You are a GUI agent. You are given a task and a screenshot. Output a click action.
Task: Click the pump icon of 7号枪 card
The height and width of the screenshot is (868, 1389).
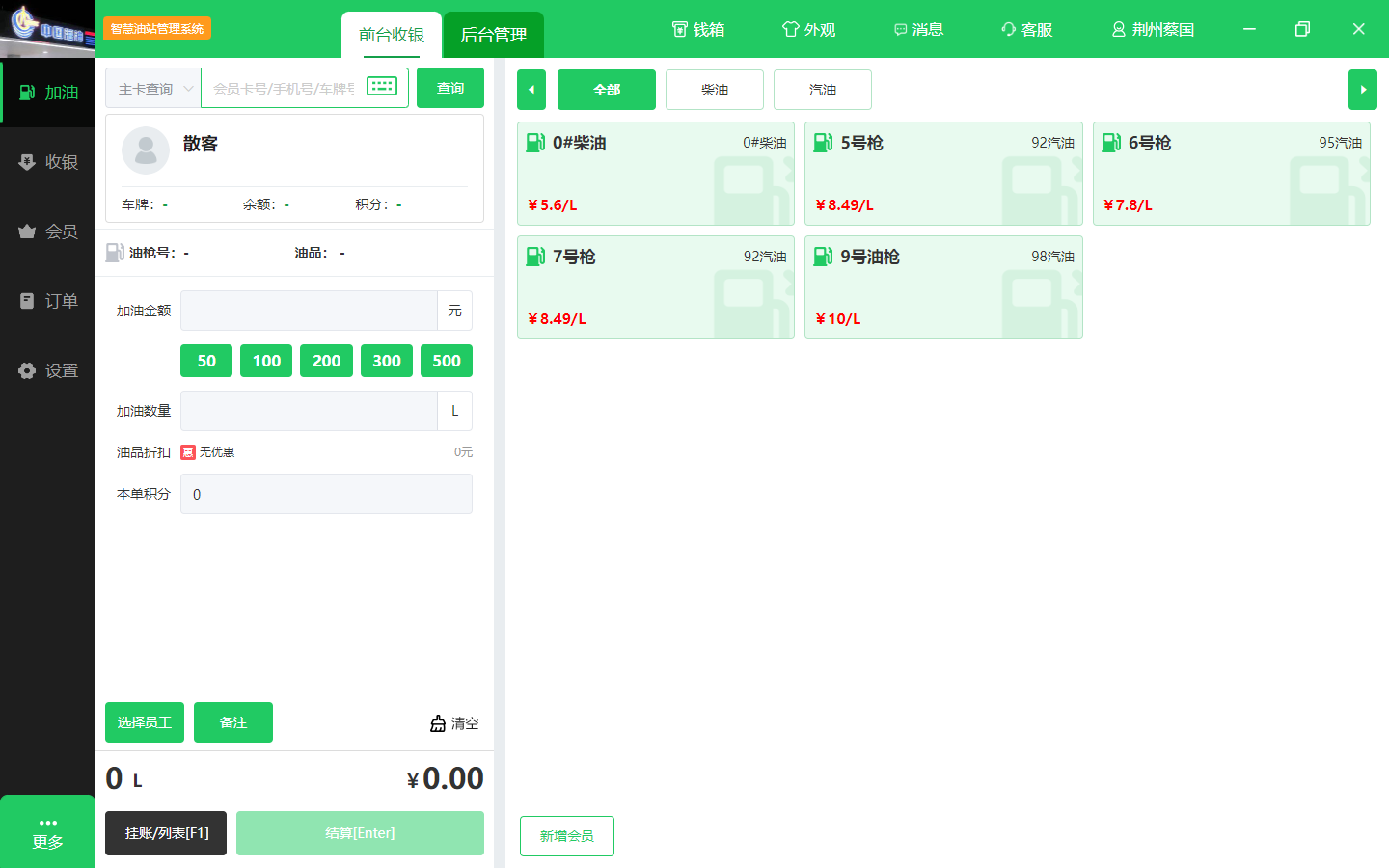535,257
